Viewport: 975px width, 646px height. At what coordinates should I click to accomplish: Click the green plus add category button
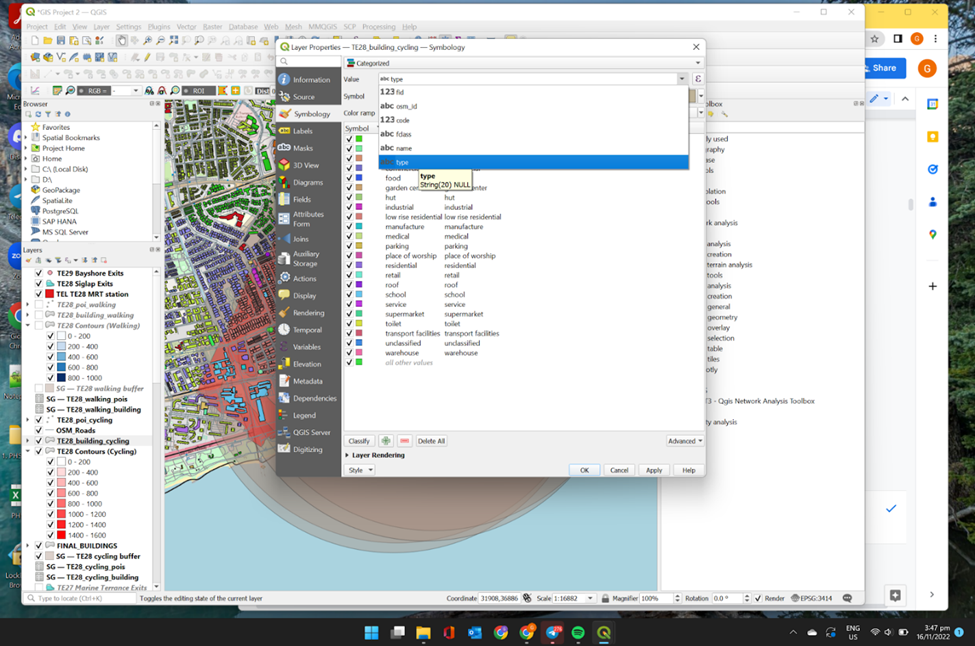[385, 441]
